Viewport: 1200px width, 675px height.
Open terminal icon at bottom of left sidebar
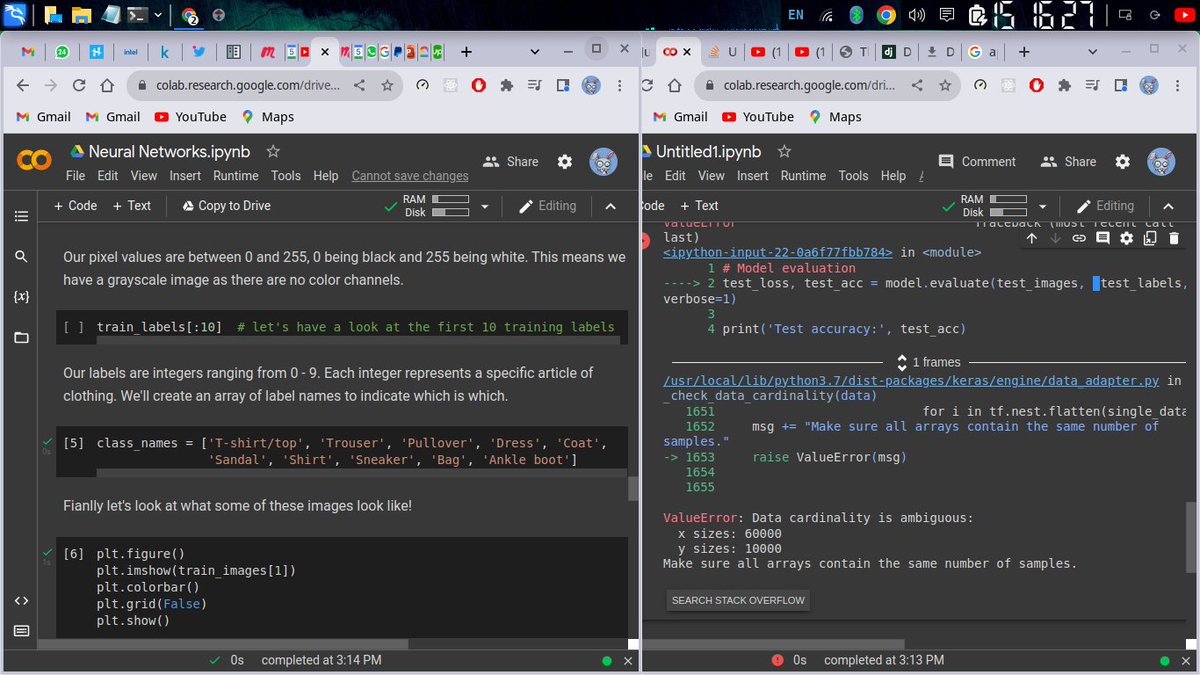[21, 630]
